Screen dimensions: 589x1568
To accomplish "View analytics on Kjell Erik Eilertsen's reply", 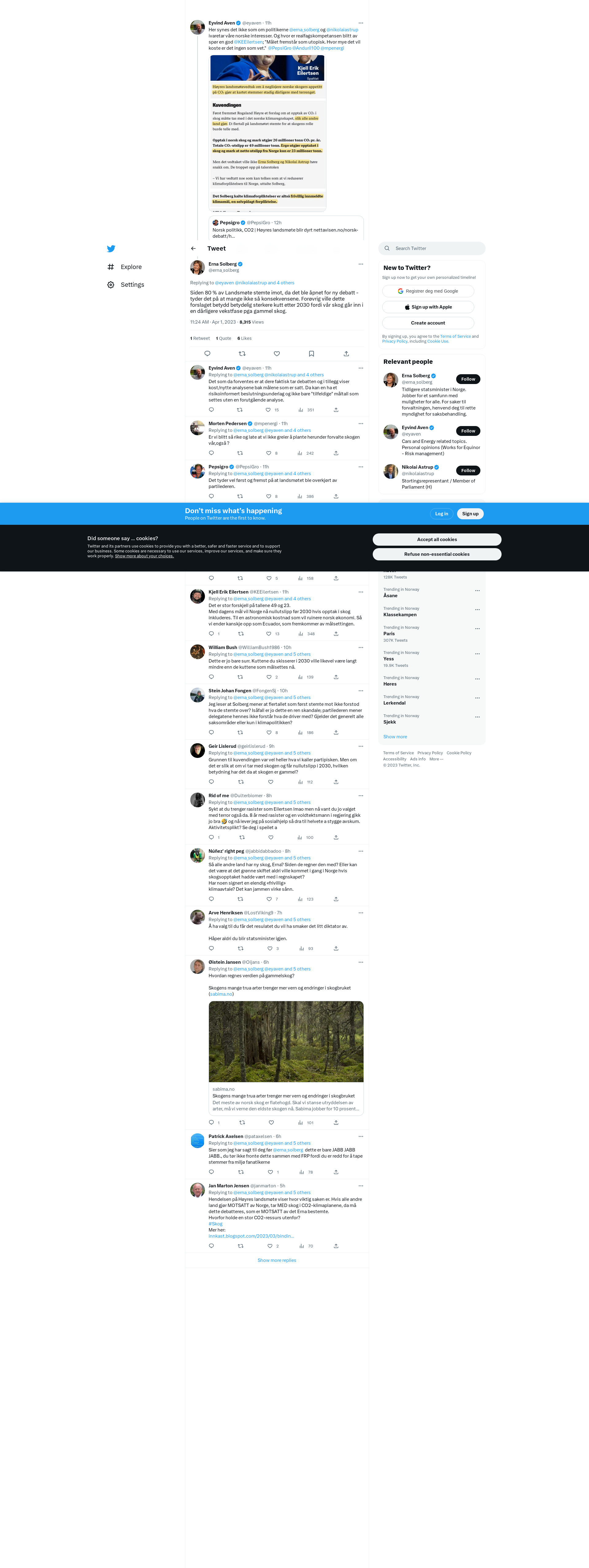I will (x=306, y=634).
